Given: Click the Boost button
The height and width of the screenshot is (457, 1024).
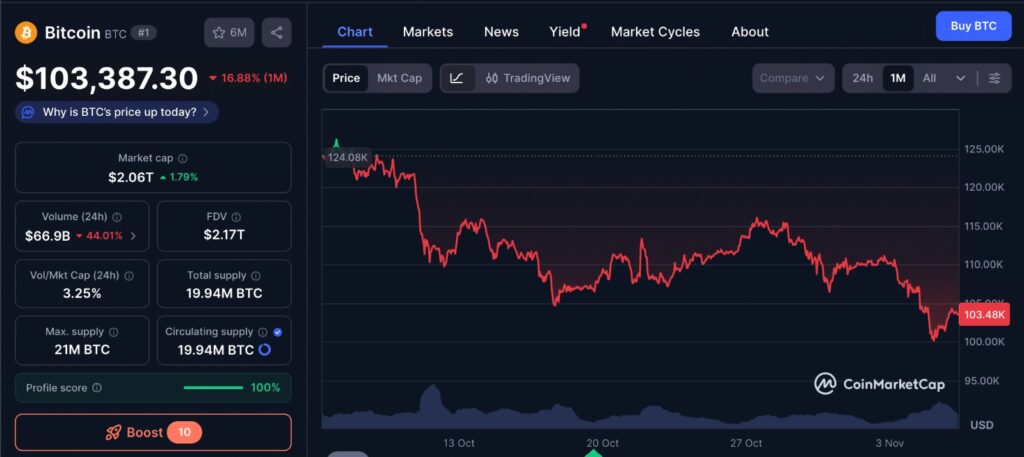Looking at the screenshot, I should coord(153,432).
